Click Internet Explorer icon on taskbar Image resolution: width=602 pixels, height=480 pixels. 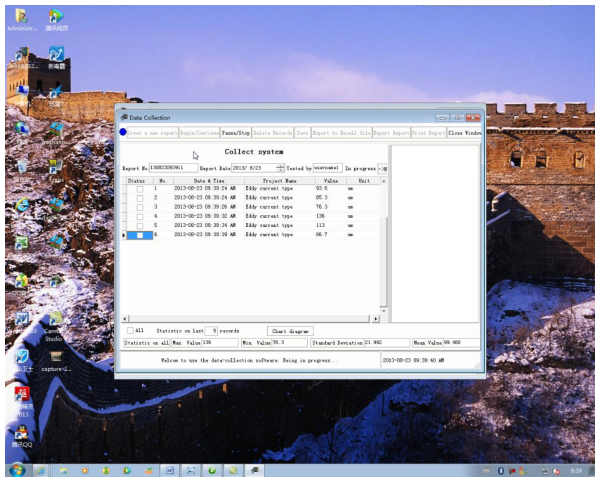click(40, 470)
